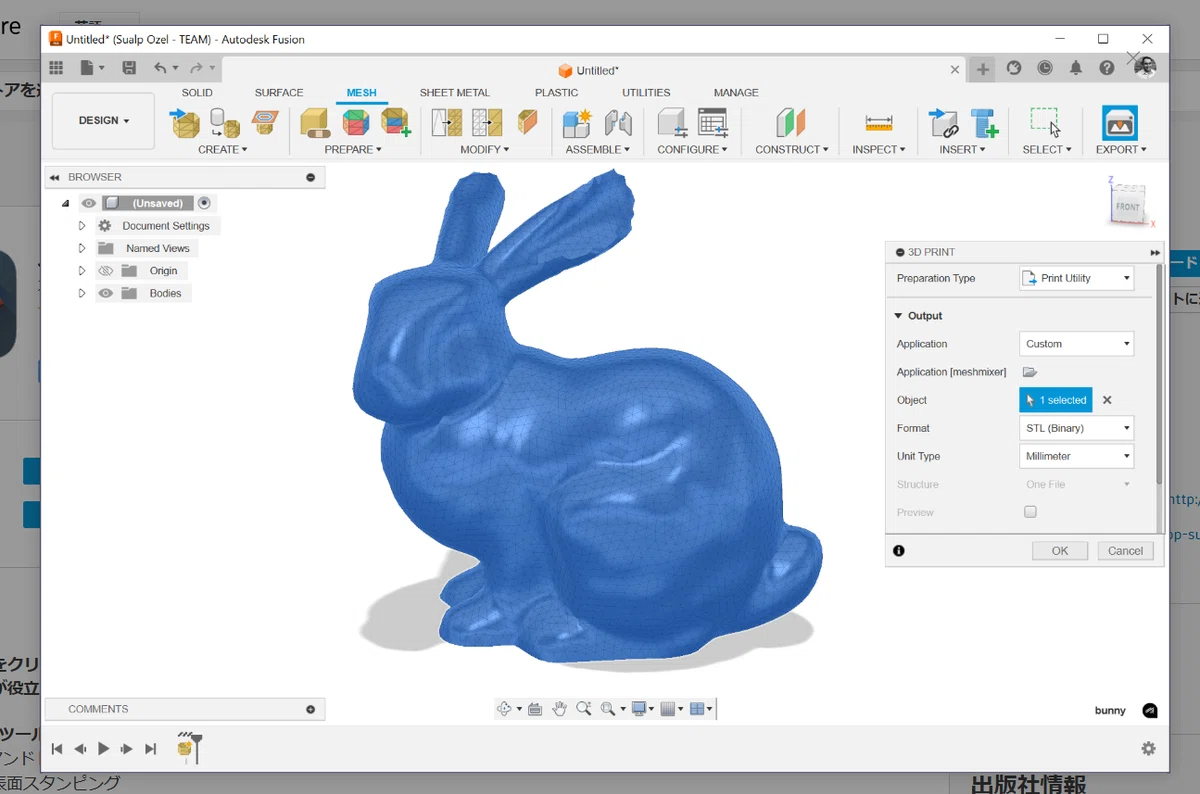This screenshot has width=1200, height=794.
Task: Click the 1 selected object button
Action: [x=1056, y=400]
